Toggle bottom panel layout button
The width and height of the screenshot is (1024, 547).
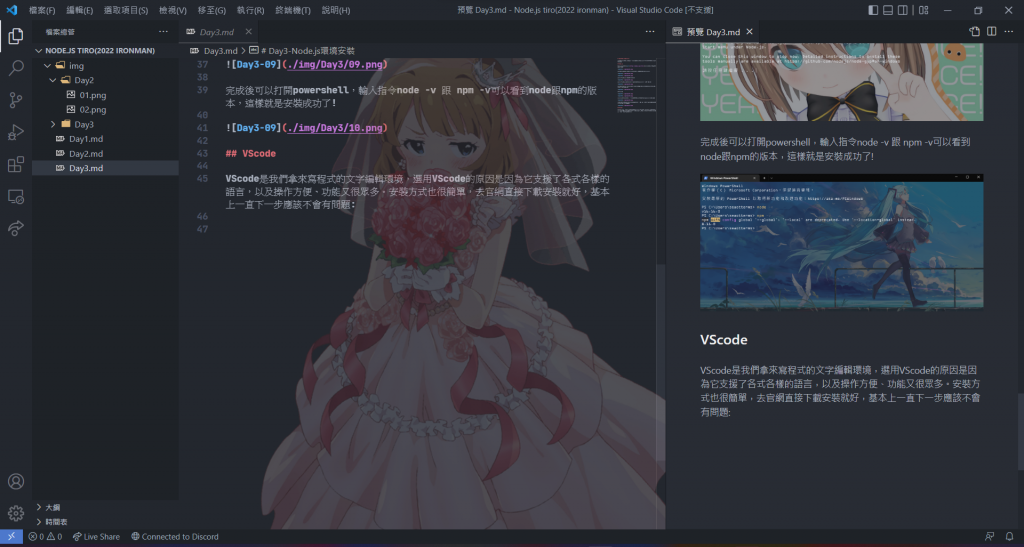point(888,10)
